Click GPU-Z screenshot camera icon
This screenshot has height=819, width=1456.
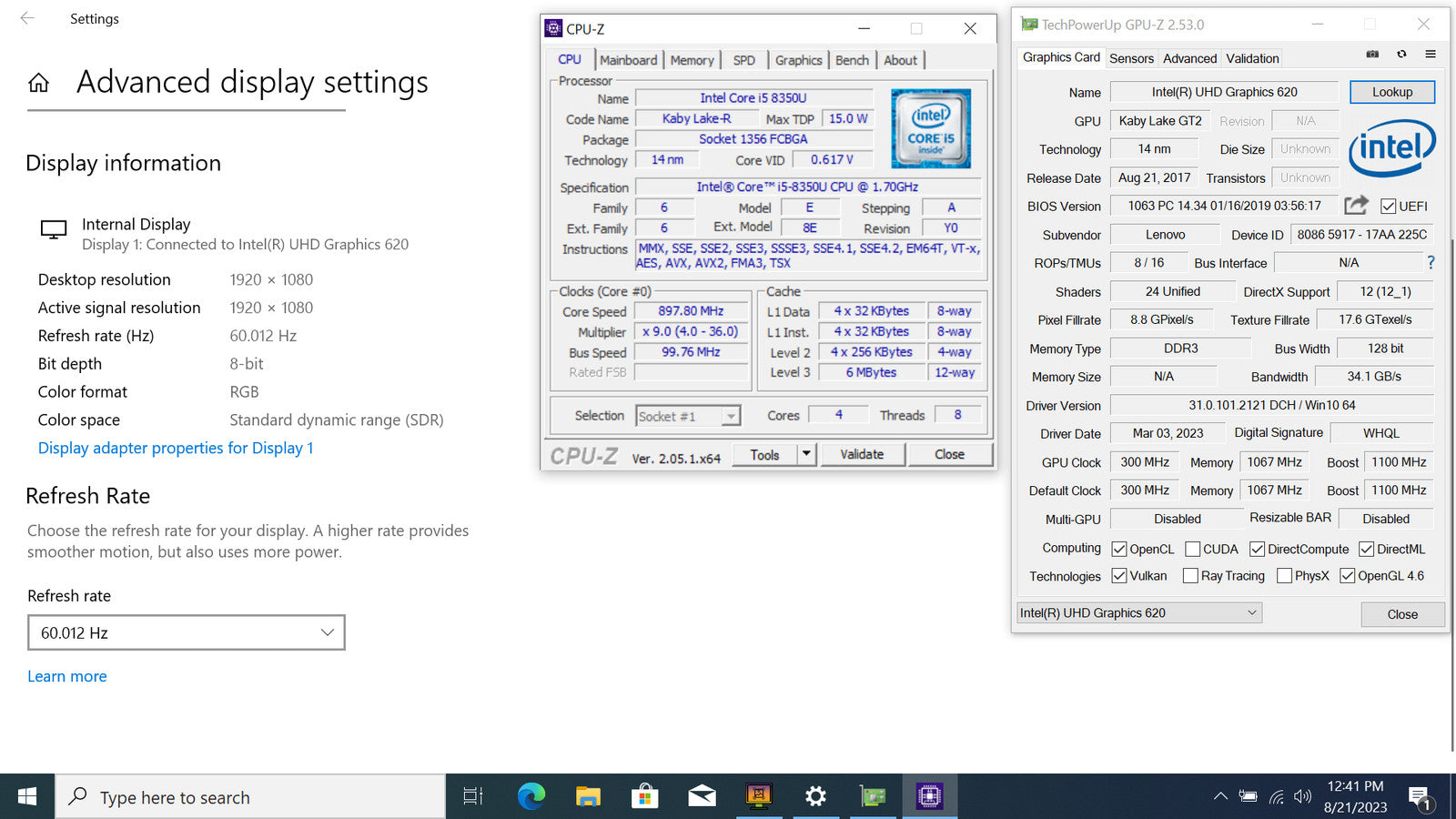point(1372,55)
